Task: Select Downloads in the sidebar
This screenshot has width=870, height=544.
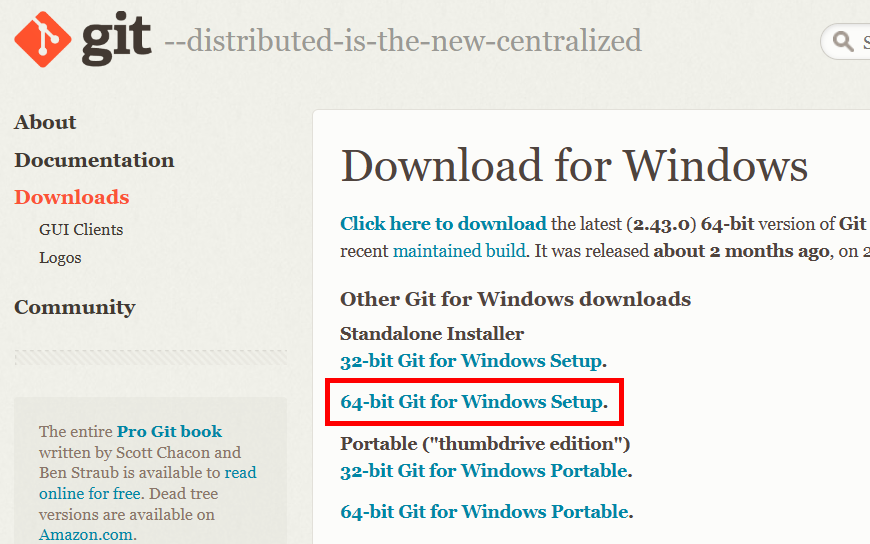Action: point(72,197)
